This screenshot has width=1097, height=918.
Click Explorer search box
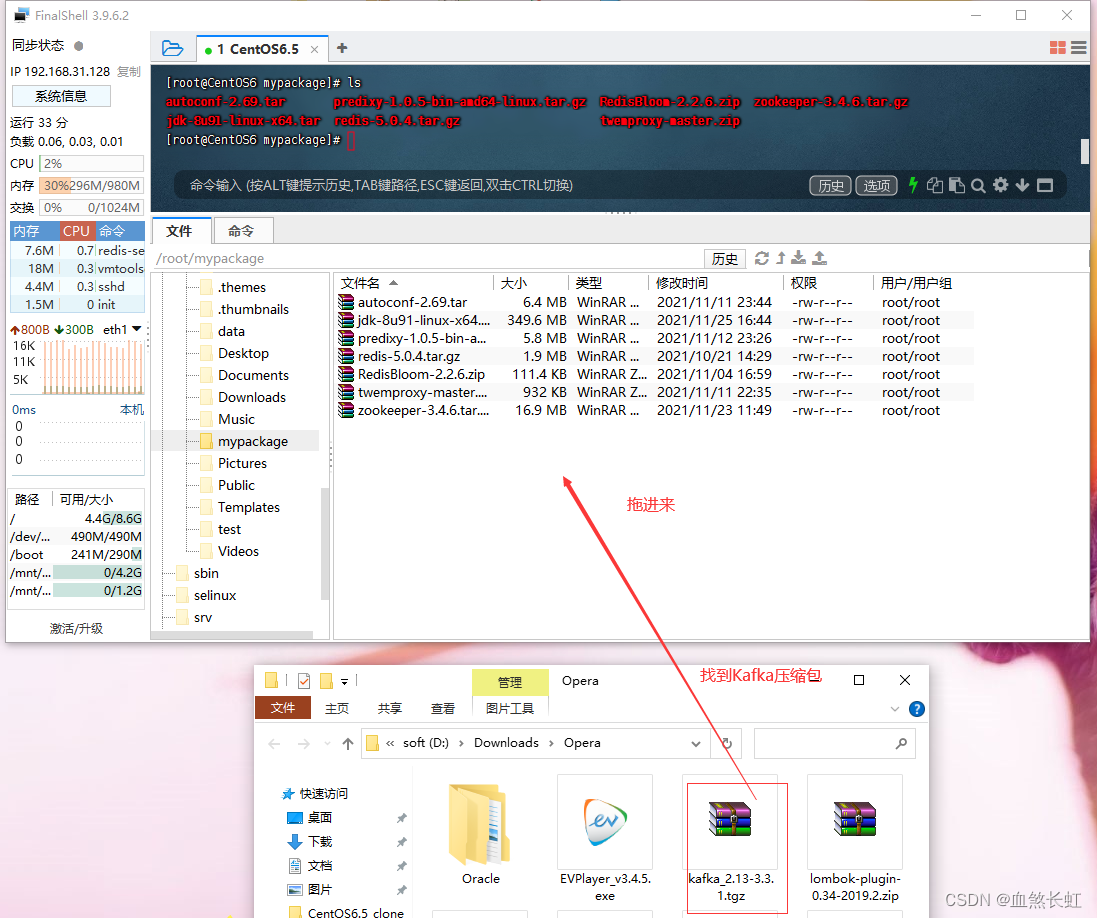coord(834,743)
